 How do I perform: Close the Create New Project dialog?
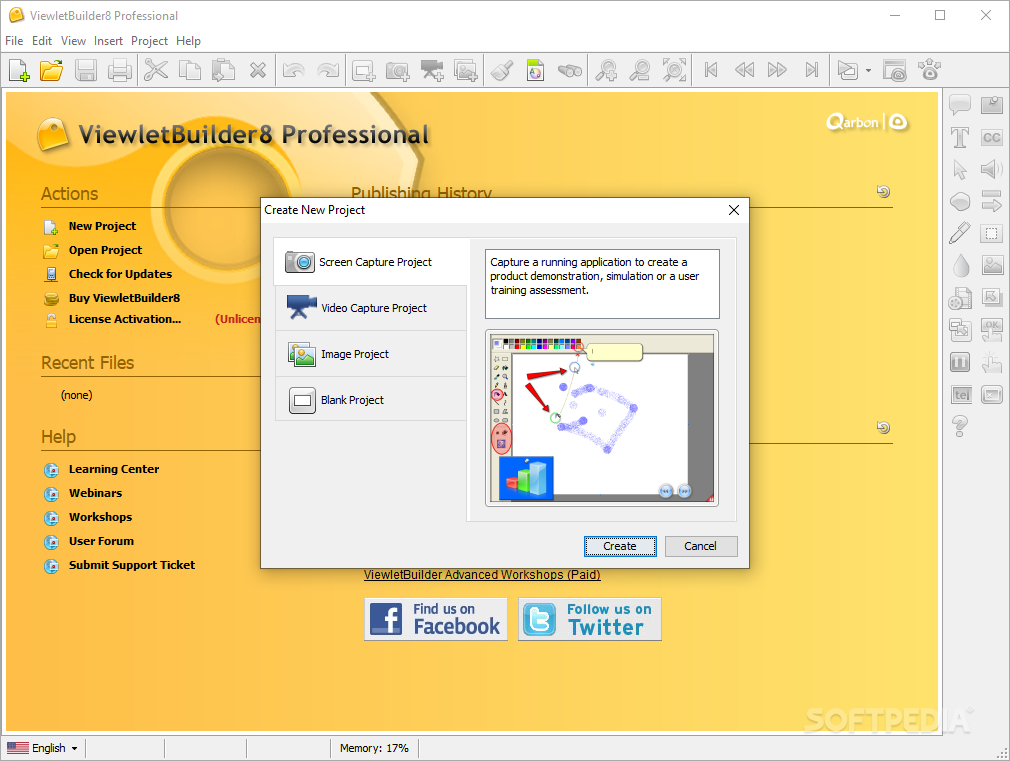click(734, 210)
